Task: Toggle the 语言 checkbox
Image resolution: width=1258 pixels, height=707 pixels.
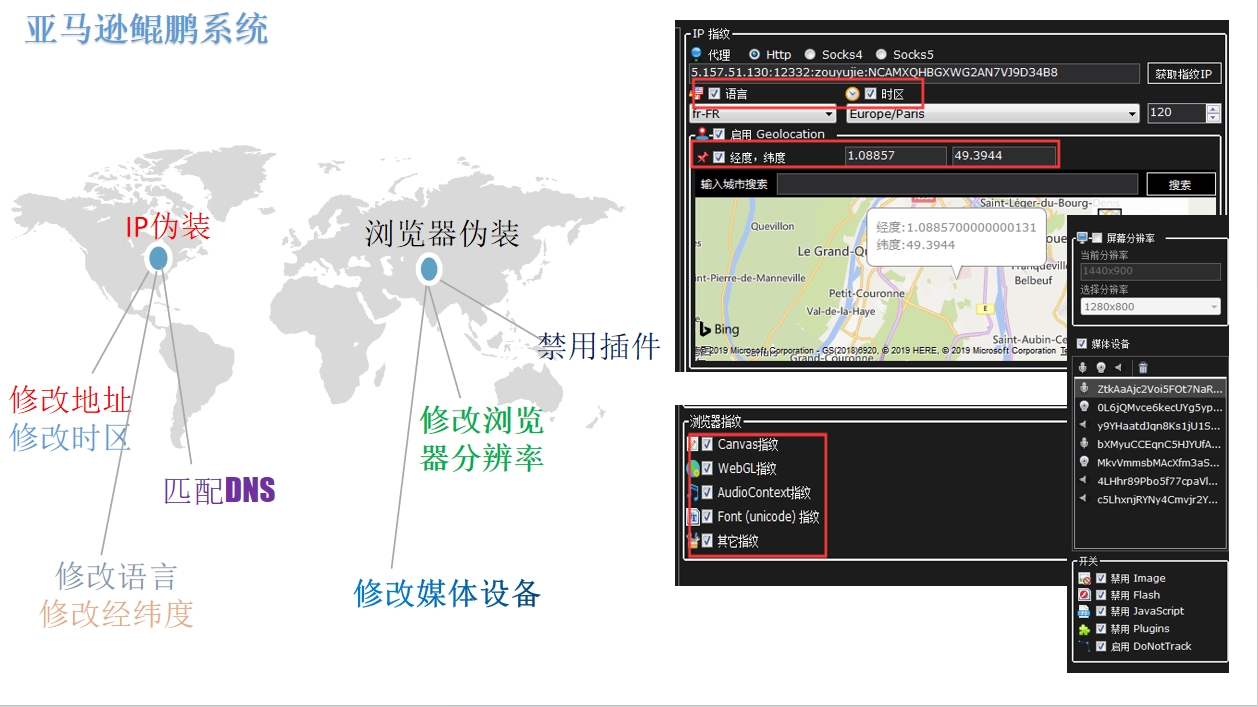Action: point(714,94)
